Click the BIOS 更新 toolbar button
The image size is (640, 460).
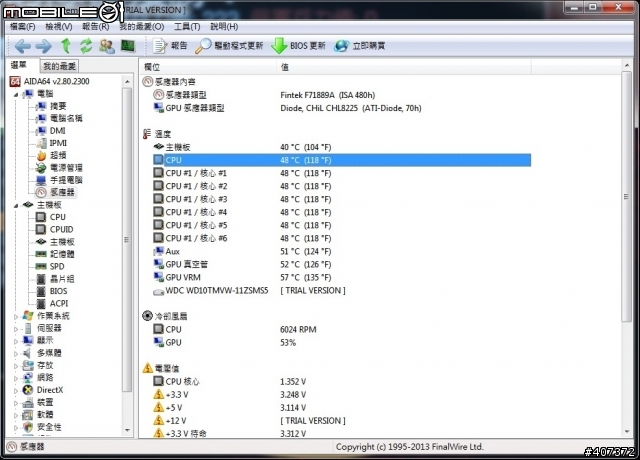point(299,46)
